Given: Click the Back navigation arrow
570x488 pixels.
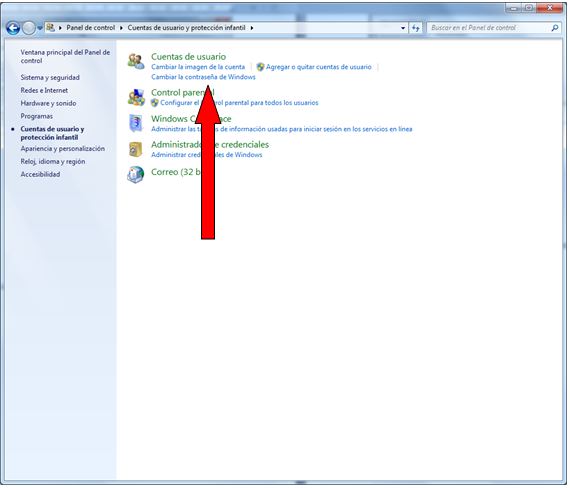Looking at the screenshot, I should pos(13,28).
